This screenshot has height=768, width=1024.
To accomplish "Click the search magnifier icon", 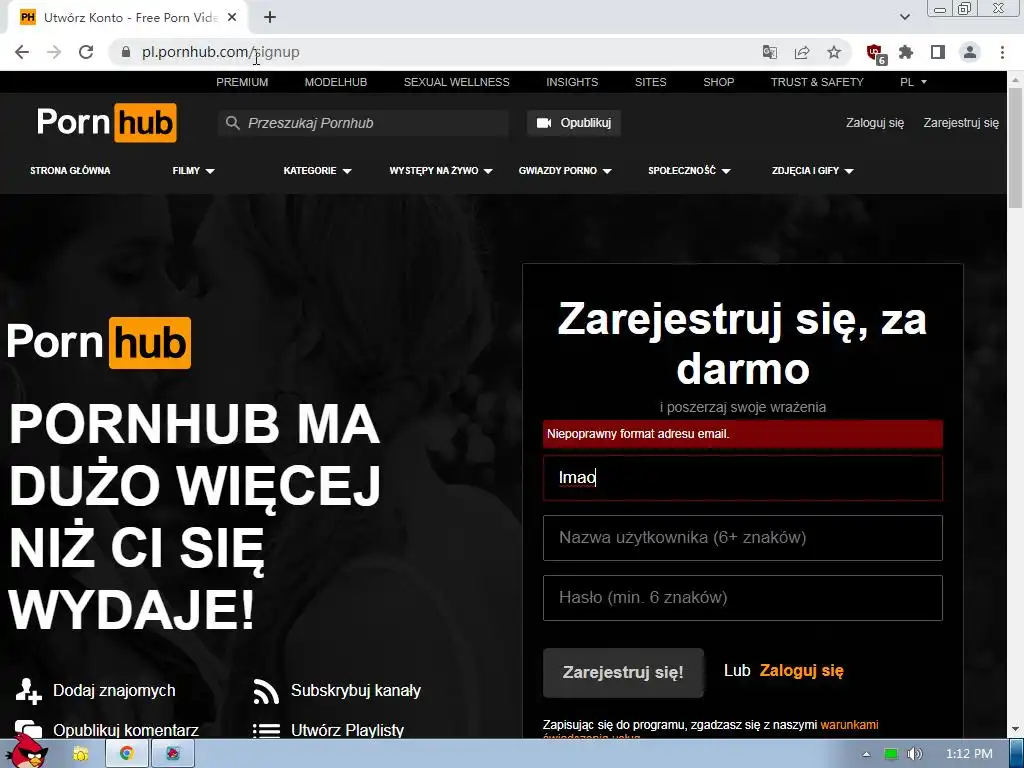I will tap(232, 123).
